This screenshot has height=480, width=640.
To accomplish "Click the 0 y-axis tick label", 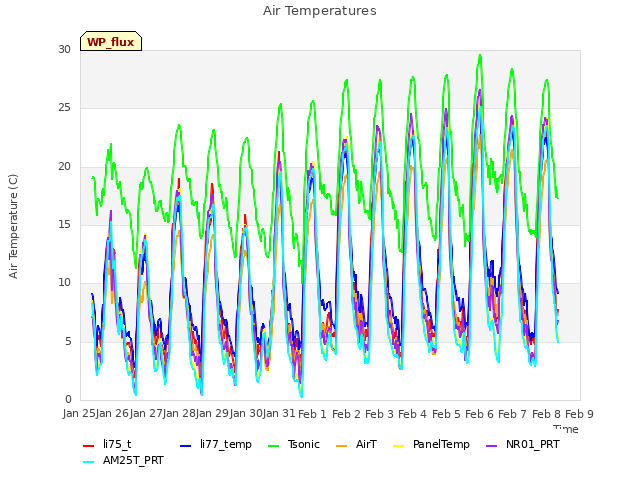I will click(68, 399).
